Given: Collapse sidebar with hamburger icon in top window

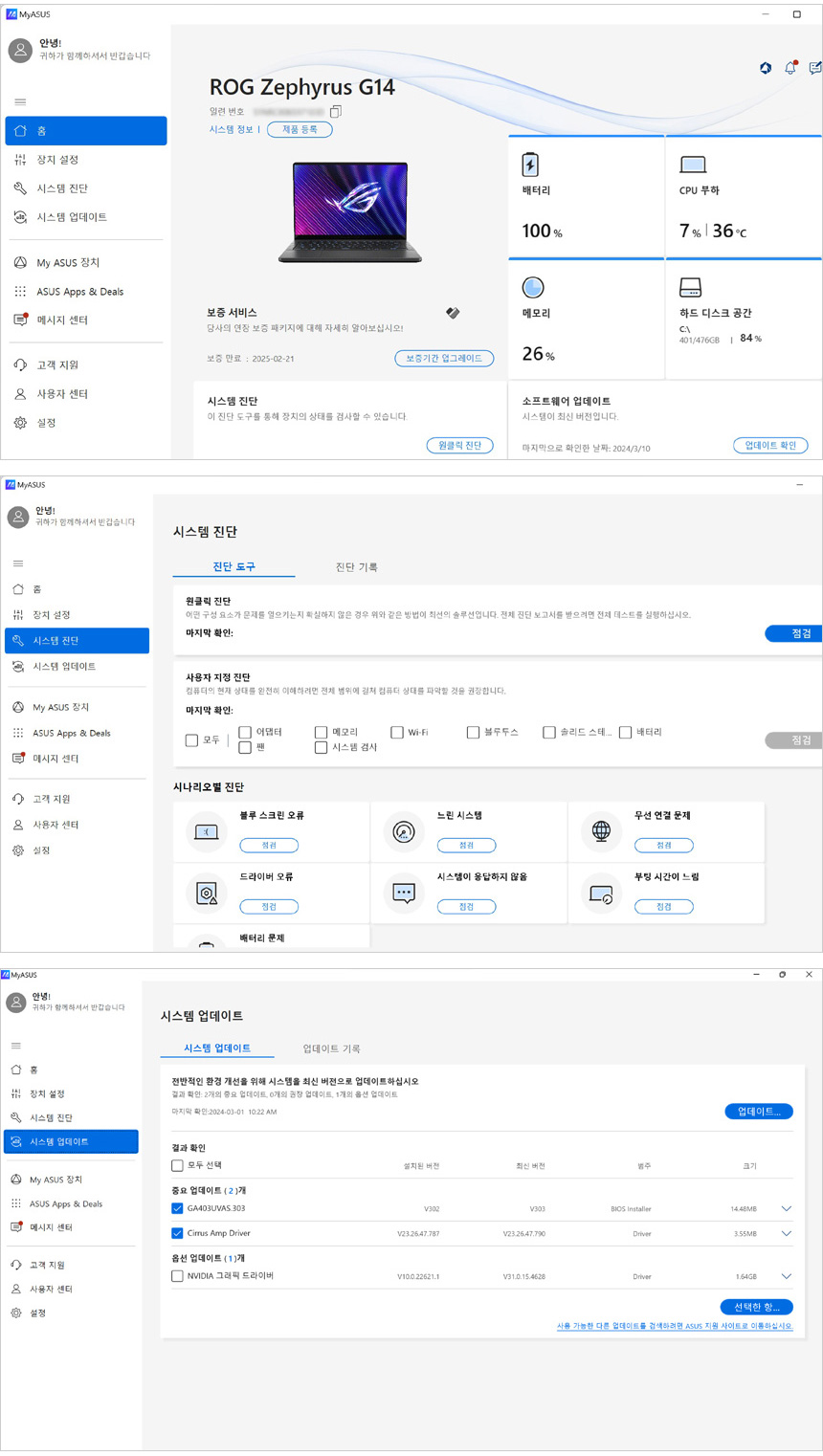Looking at the screenshot, I should tap(20, 102).
